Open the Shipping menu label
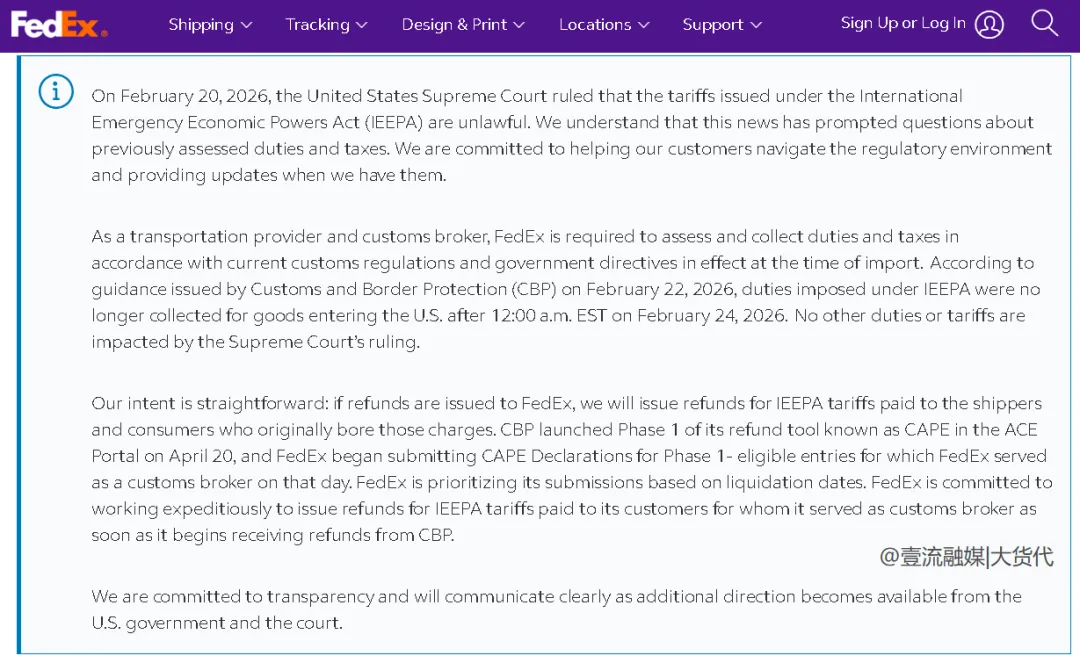Viewport: 1080px width, 663px height. [200, 25]
